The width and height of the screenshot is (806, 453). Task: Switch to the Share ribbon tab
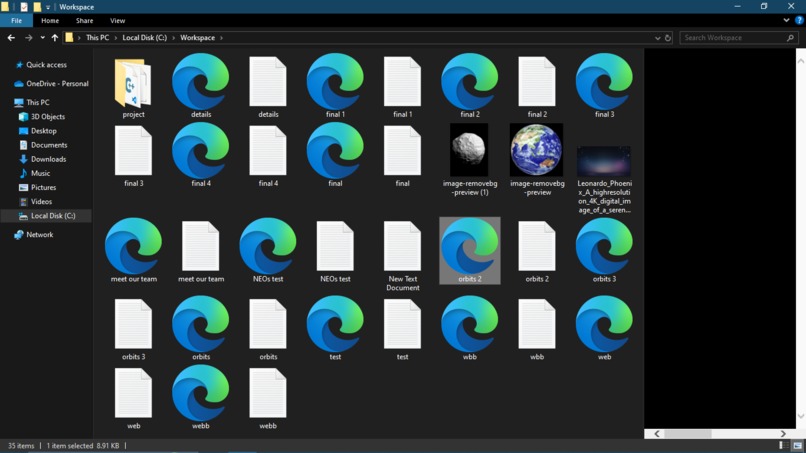(x=84, y=21)
